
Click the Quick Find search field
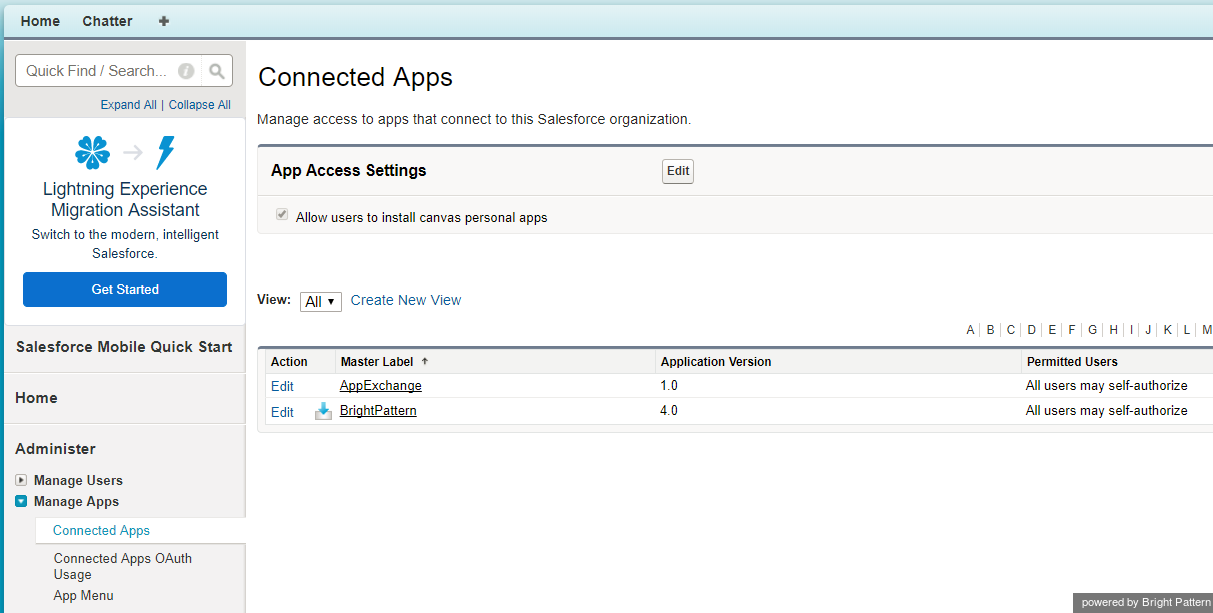click(x=109, y=71)
